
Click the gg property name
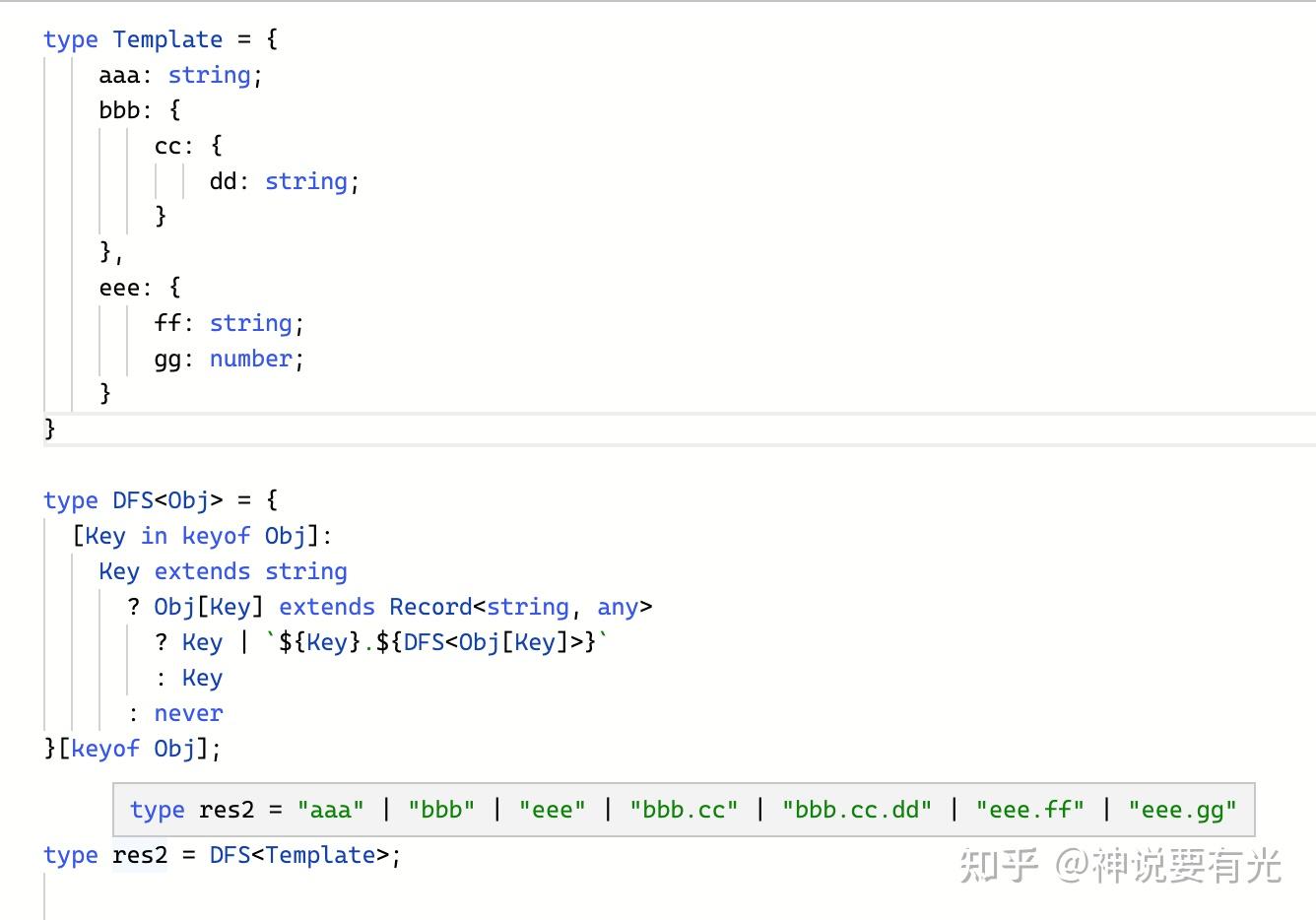167,359
